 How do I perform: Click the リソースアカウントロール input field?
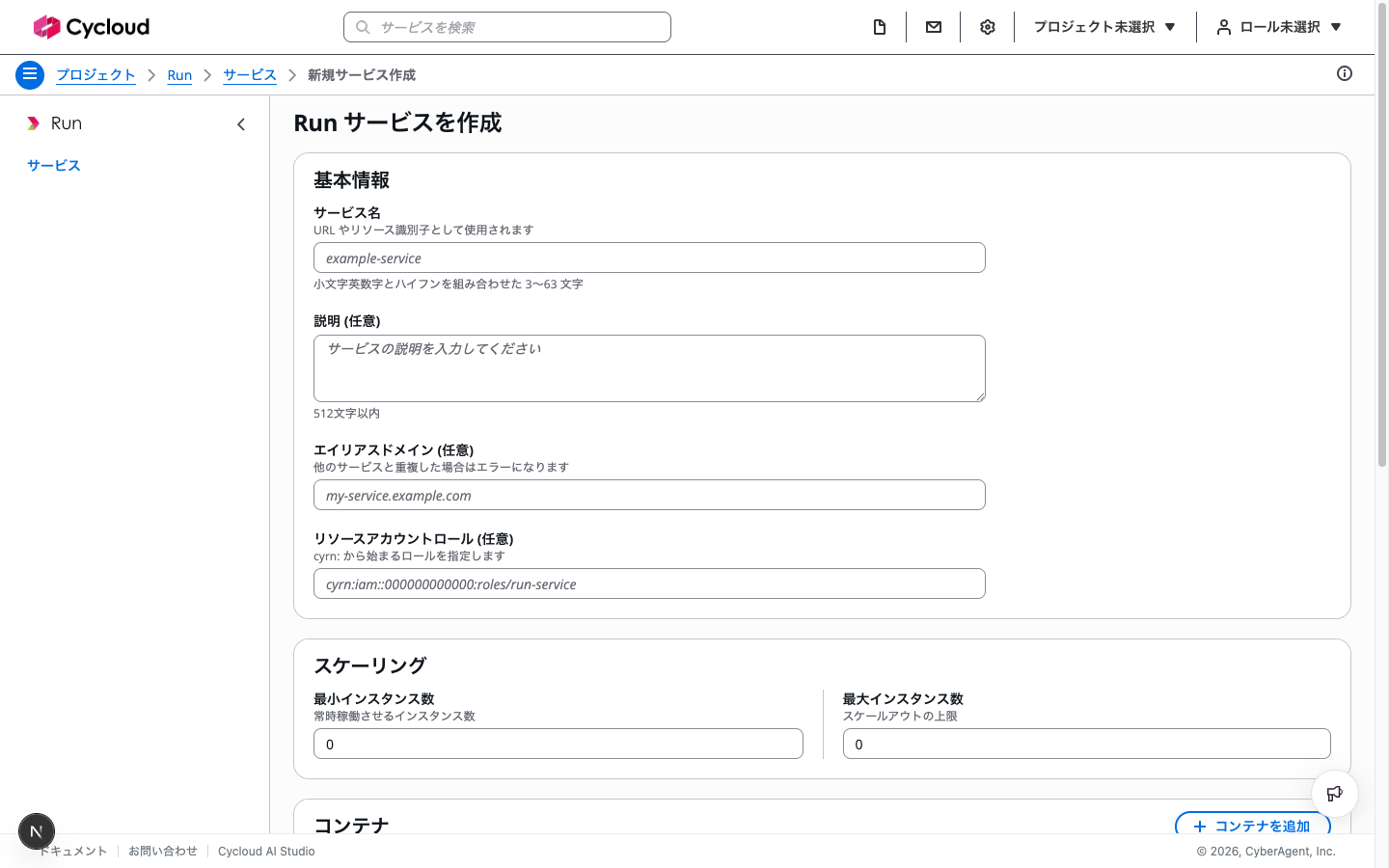tap(649, 583)
